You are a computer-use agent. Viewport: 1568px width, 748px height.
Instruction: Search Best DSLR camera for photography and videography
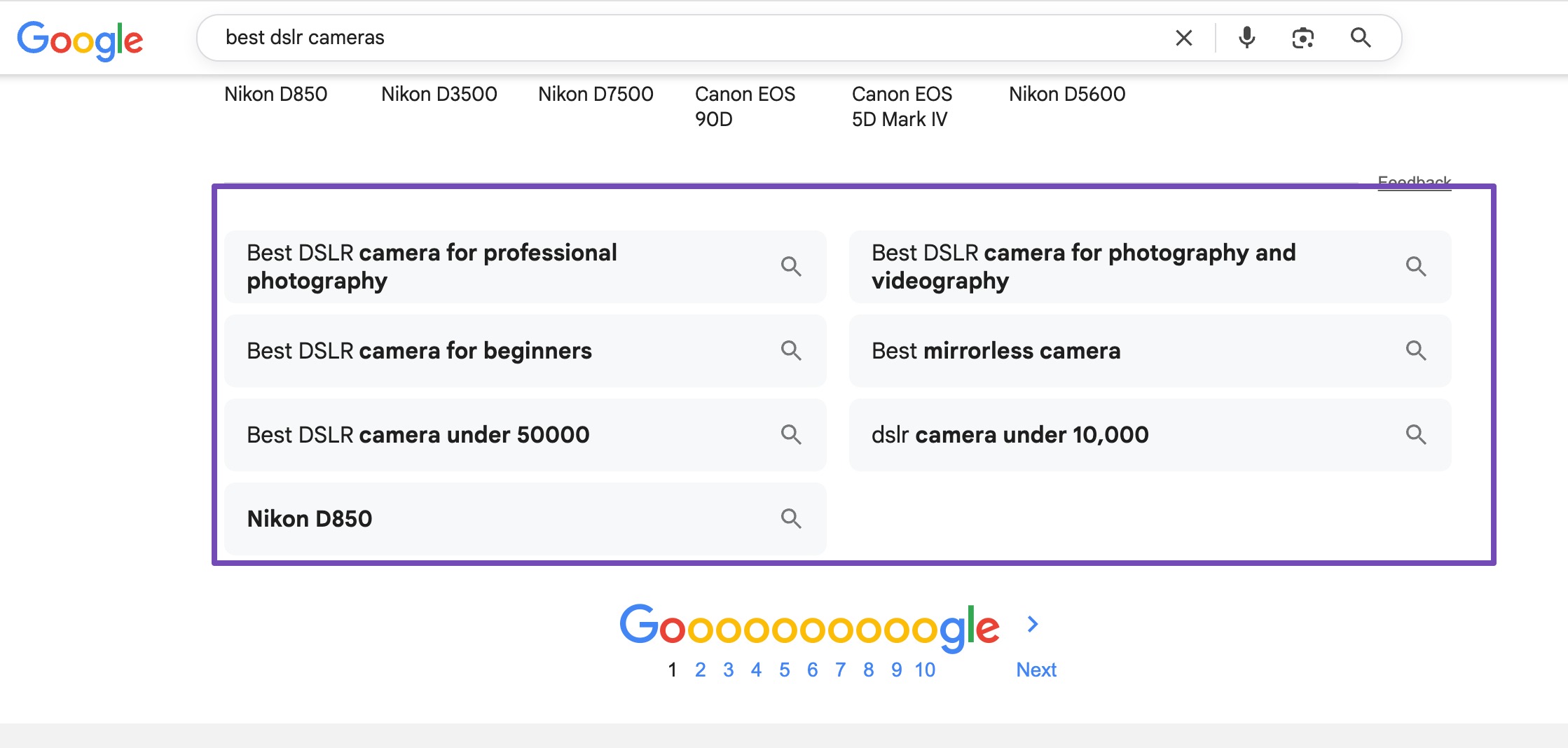1150,267
